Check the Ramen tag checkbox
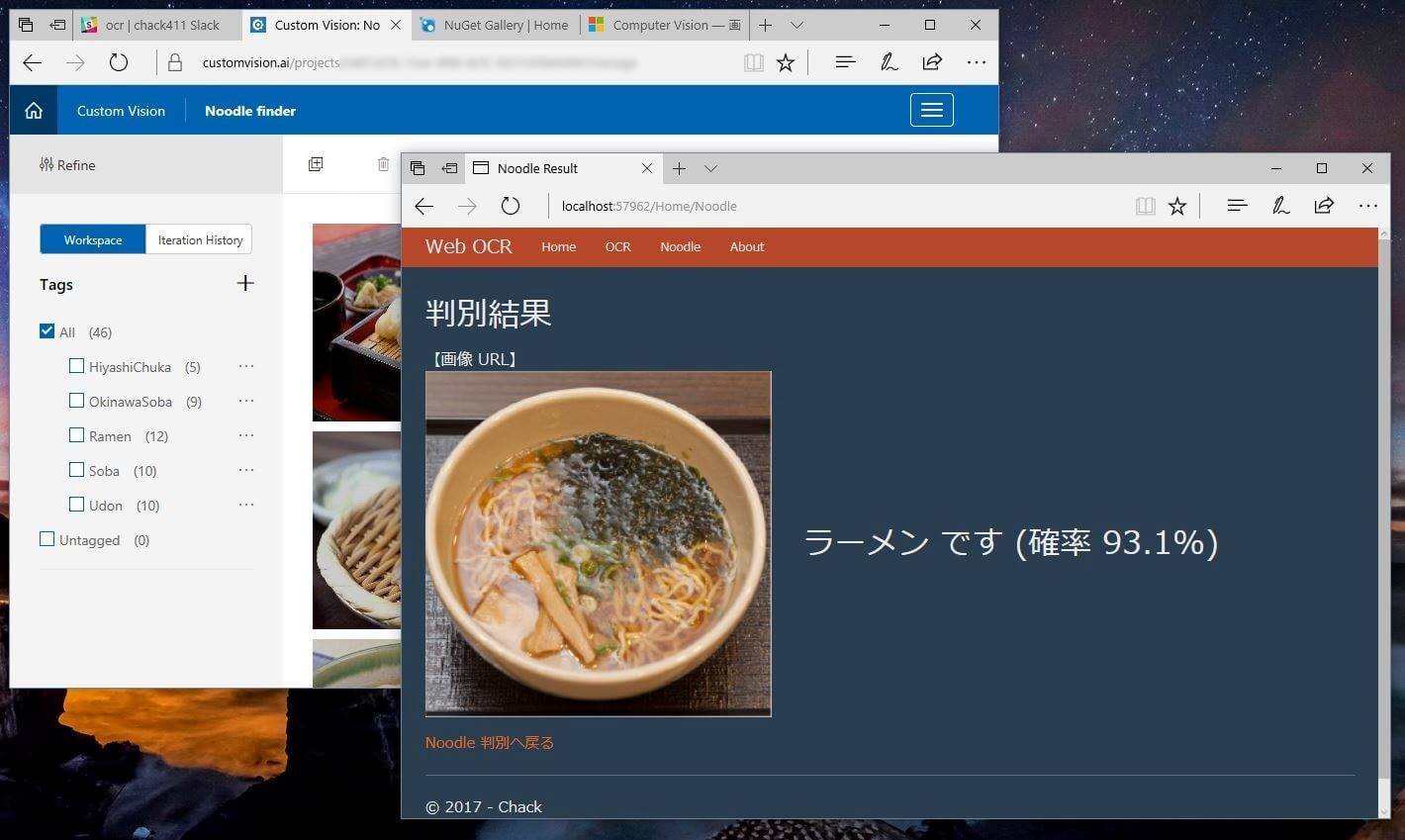The height and width of the screenshot is (840, 1405). [76, 435]
